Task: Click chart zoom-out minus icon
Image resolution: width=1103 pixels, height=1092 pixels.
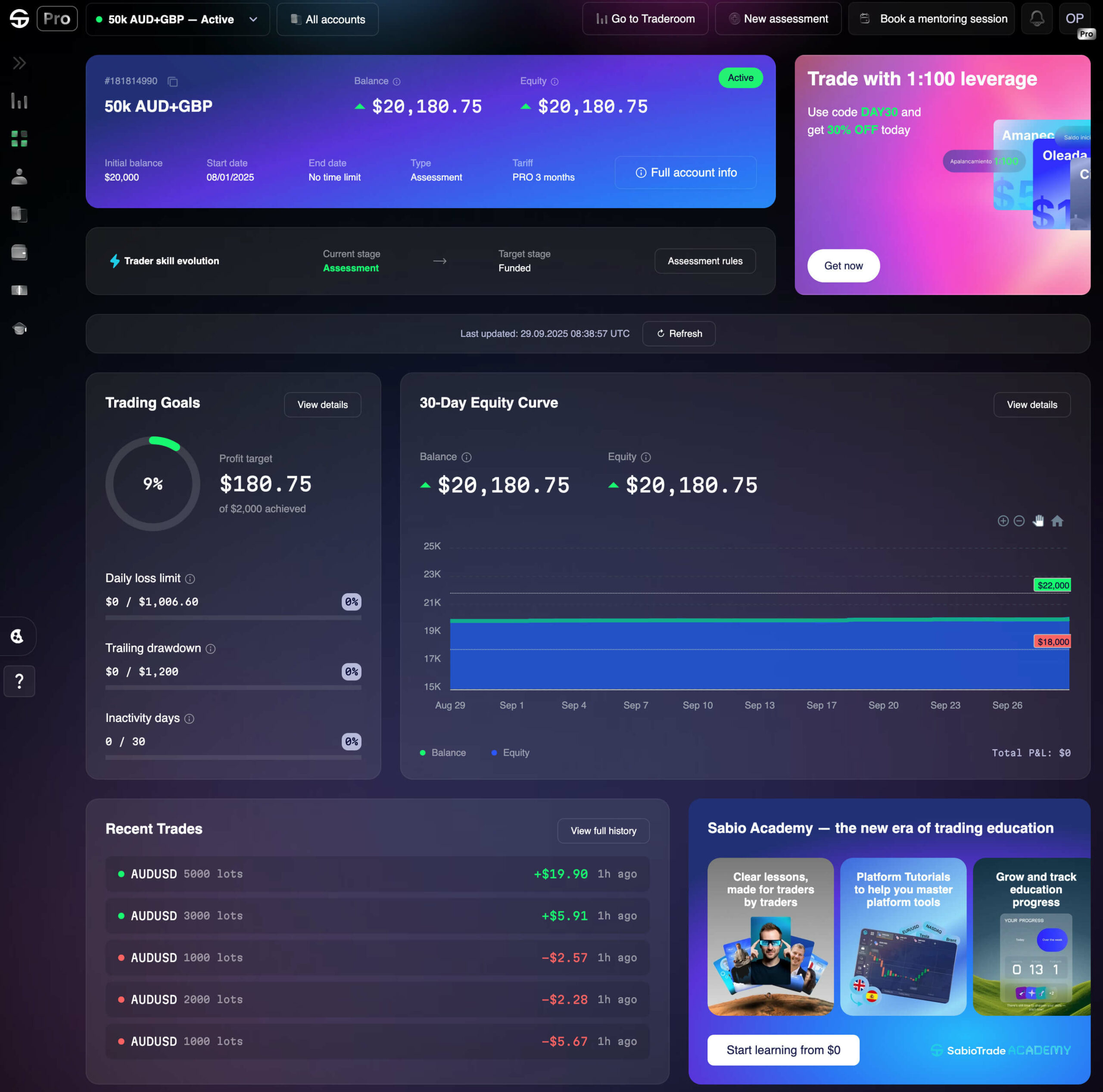Action: pyautogui.click(x=1019, y=521)
